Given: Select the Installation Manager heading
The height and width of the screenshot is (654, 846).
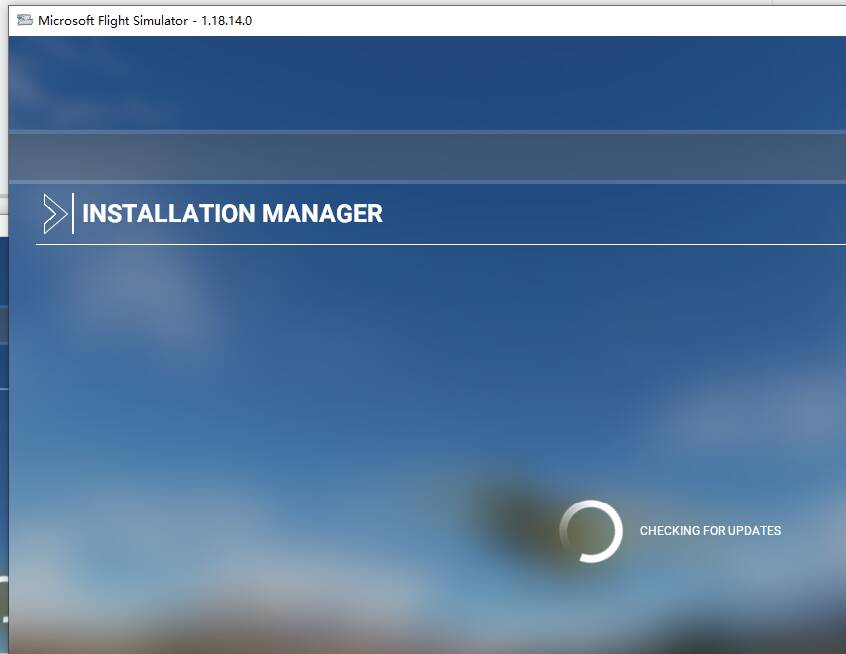Looking at the screenshot, I should [x=232, y=214].
